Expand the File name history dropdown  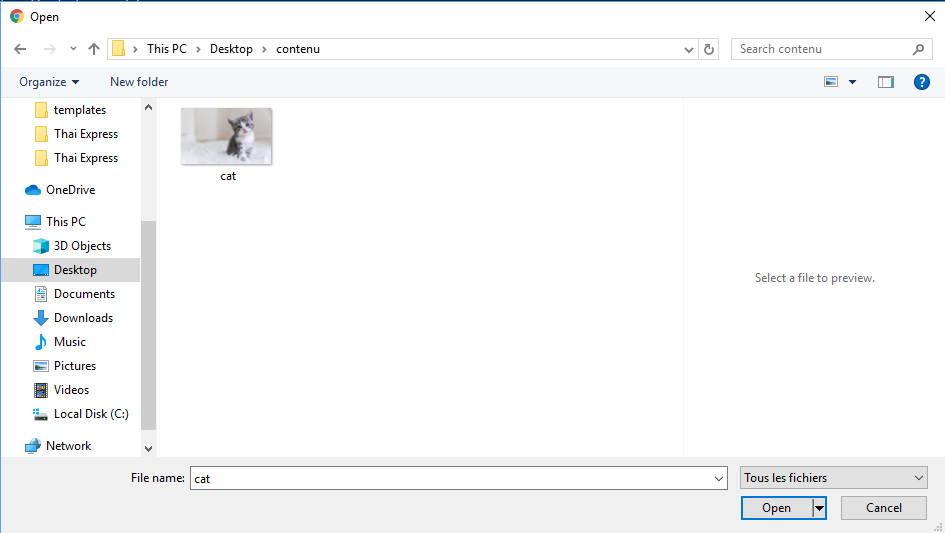point(719,479)
